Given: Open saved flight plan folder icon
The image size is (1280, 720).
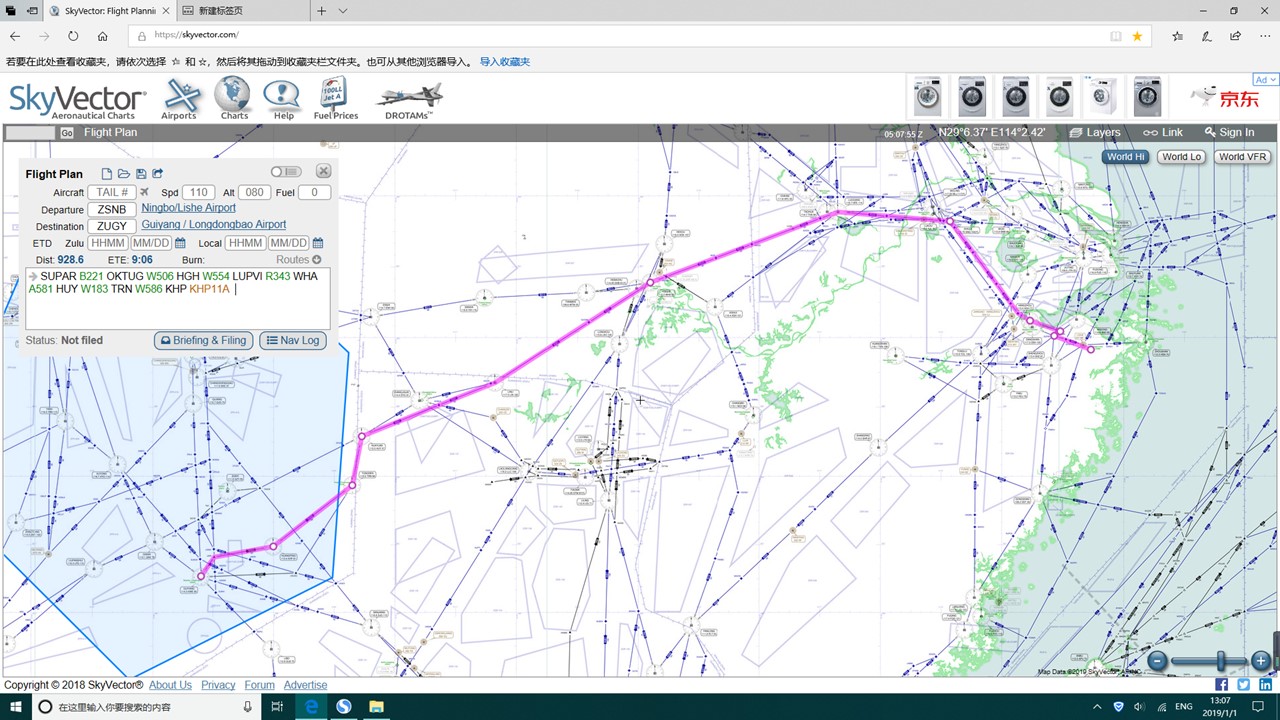Looking at the screenshot, I should tap(124, 174).
